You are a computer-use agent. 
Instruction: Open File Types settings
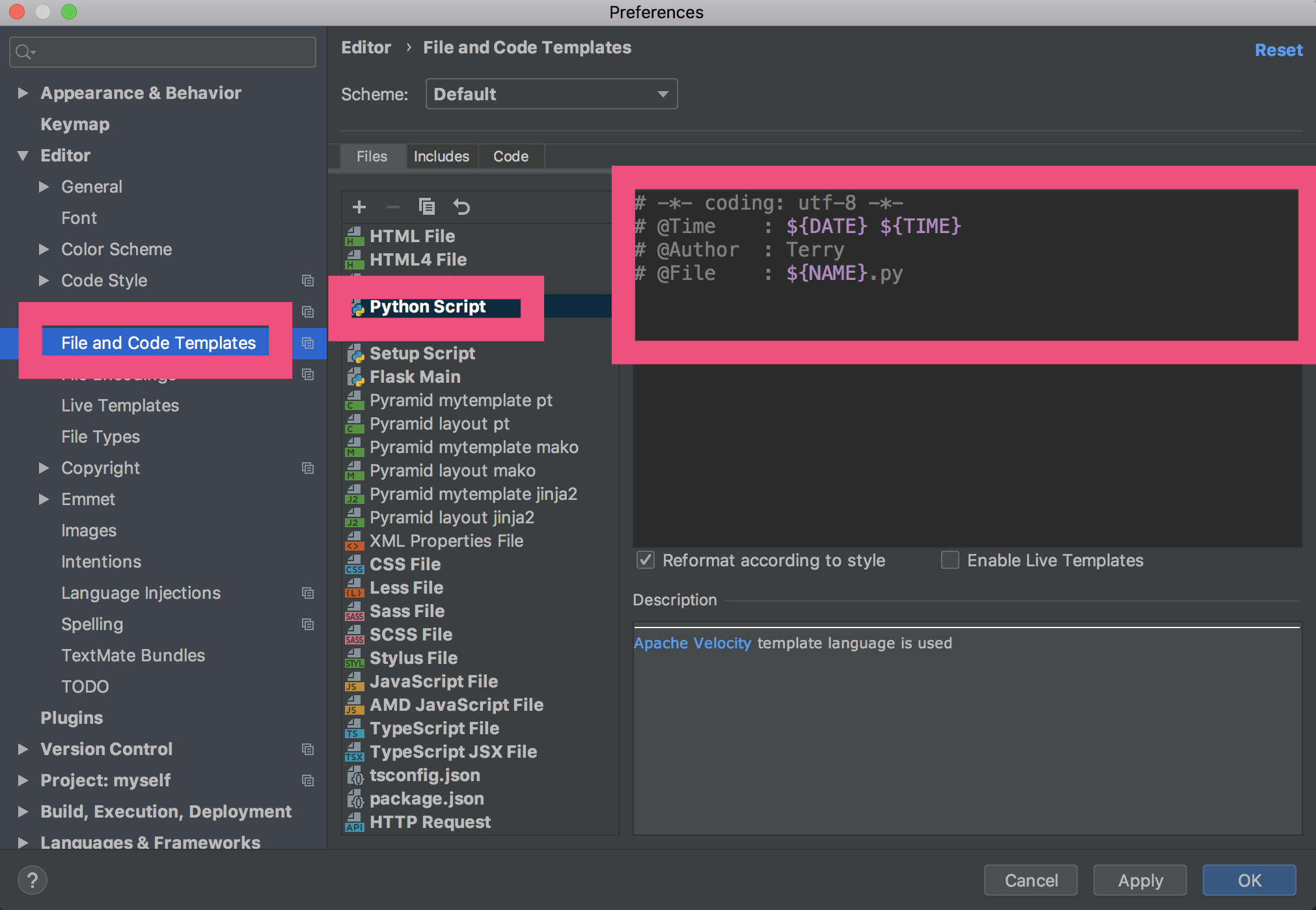[100, 437]
